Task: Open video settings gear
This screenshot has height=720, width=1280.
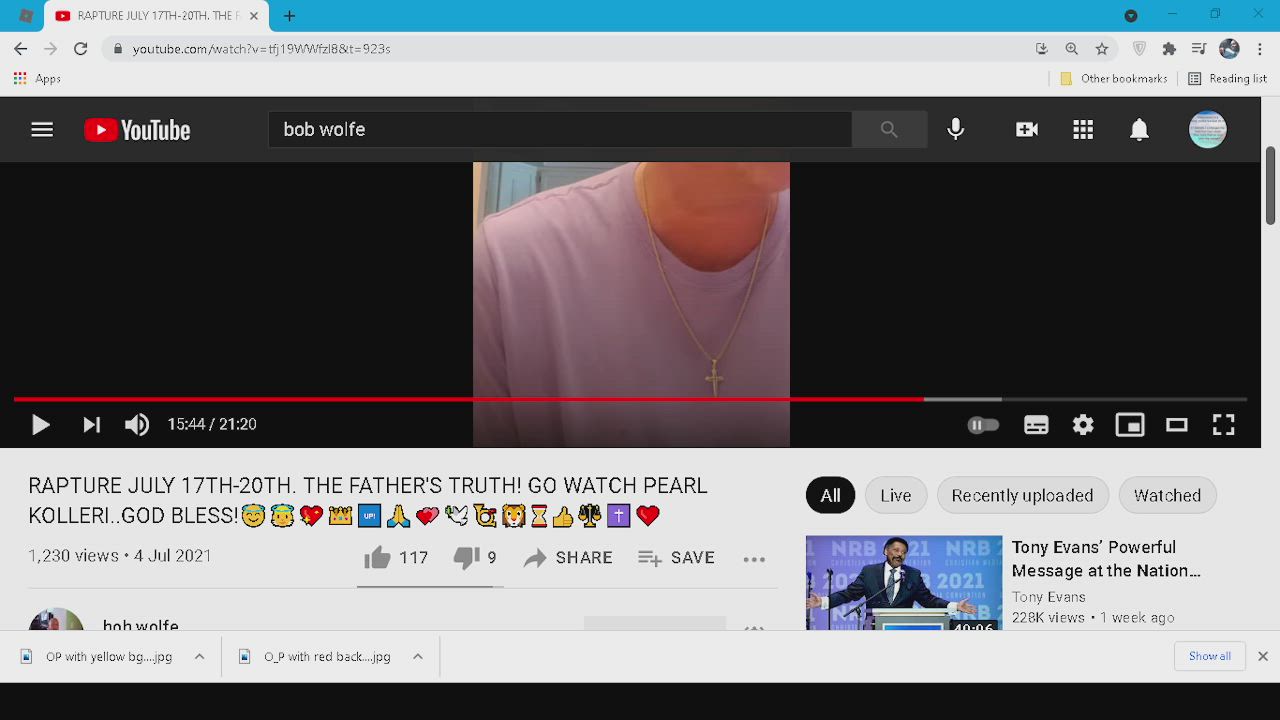Action: click(x=1083, y=425)
